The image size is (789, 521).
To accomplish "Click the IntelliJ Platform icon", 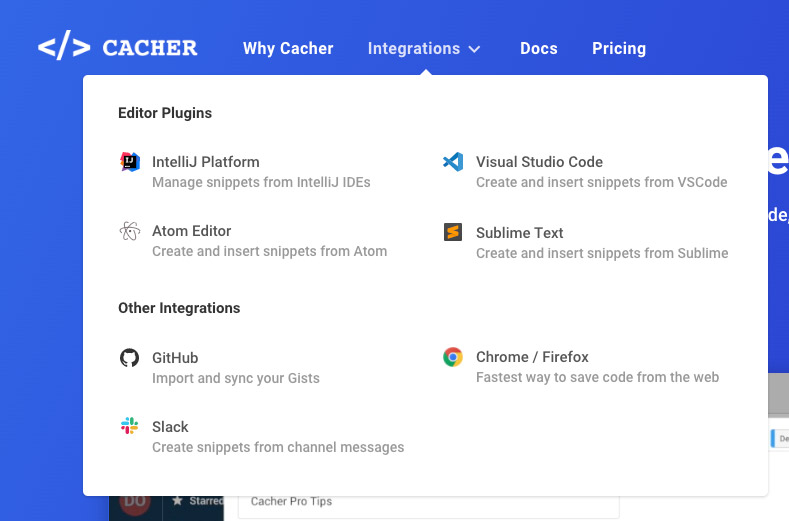I will (129, 162).
